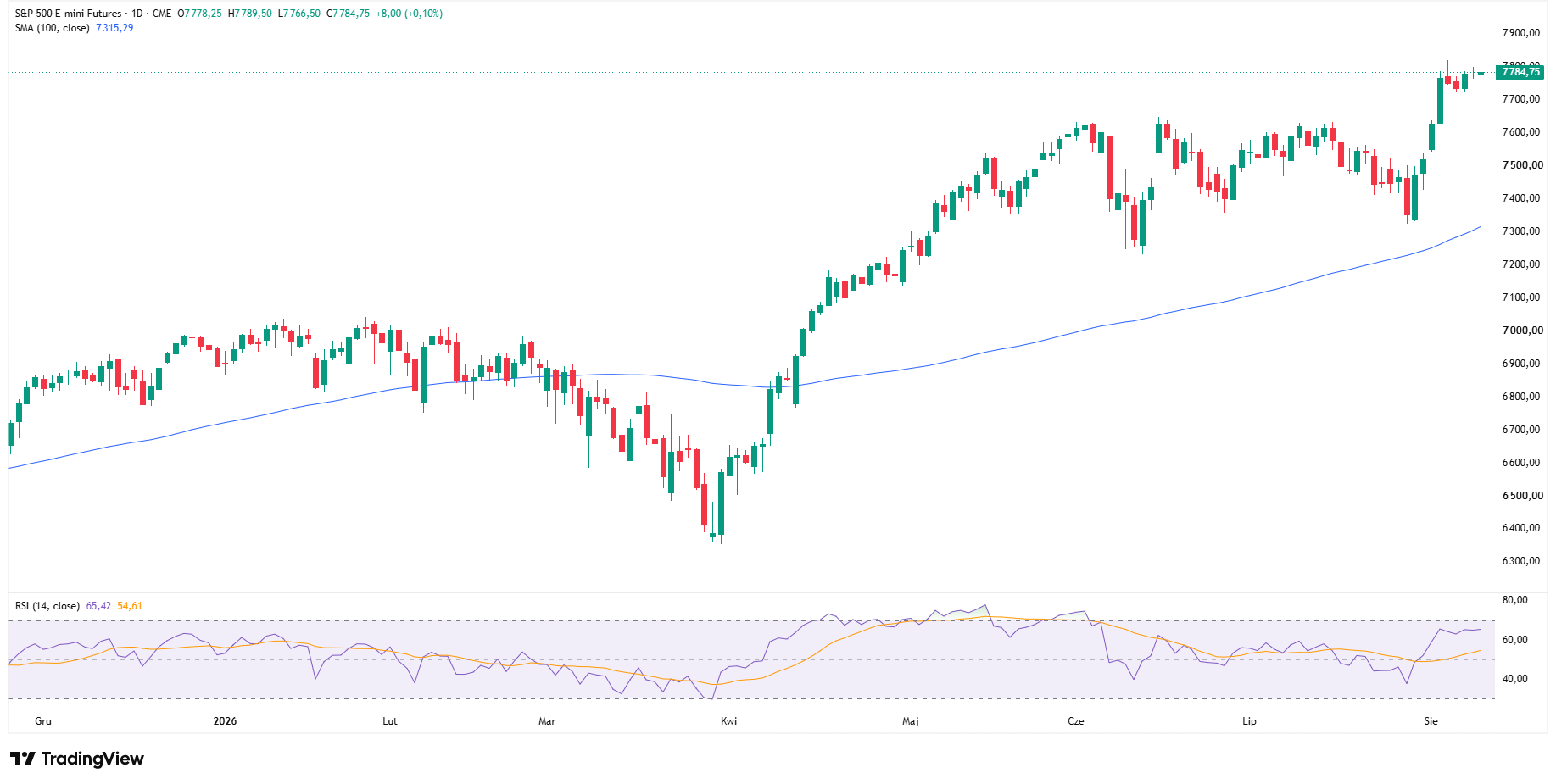Click the 40,00 RSI axis label
This screenshot has height=784, width=1556.
(x=1515, y=679)
